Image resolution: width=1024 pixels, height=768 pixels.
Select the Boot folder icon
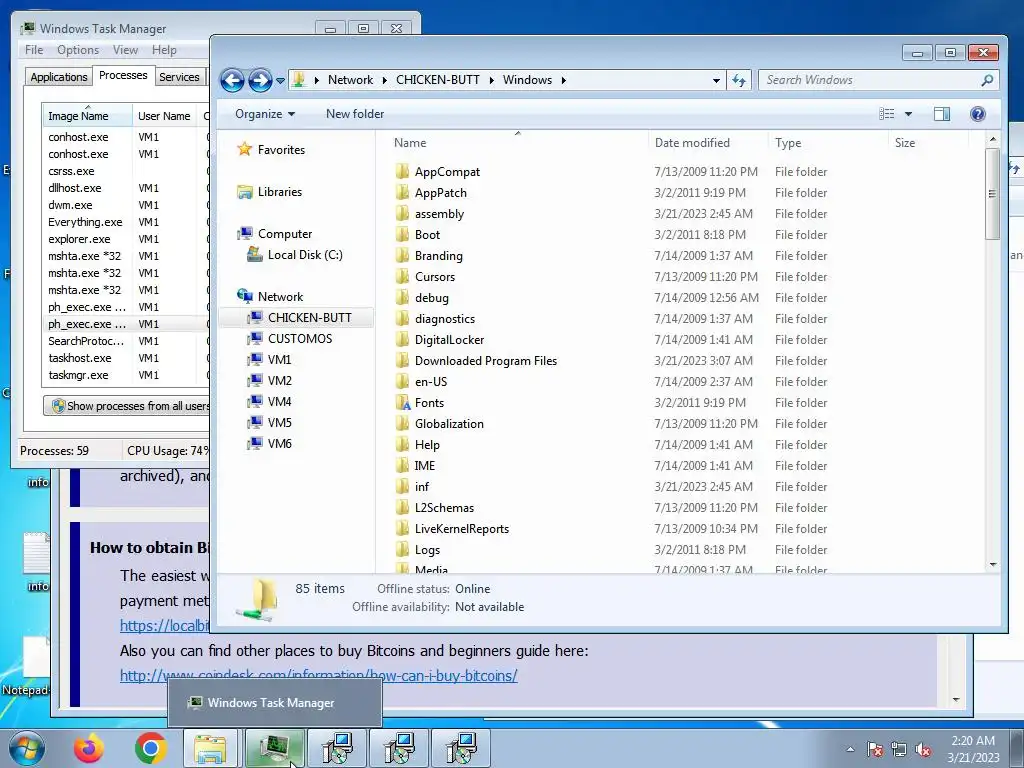402,234
